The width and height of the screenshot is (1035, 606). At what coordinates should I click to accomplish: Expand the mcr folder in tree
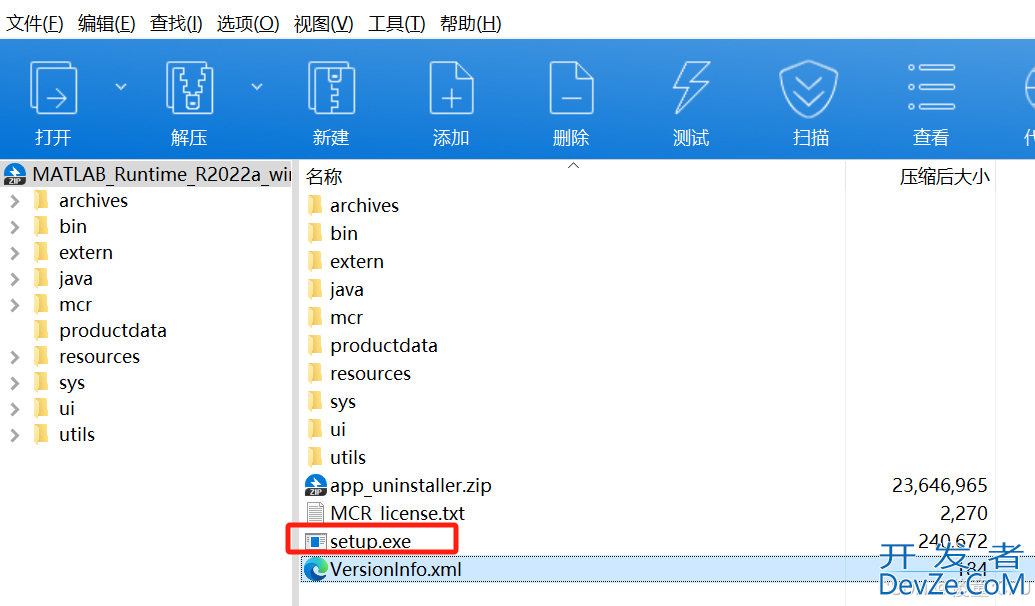point(15,305)
